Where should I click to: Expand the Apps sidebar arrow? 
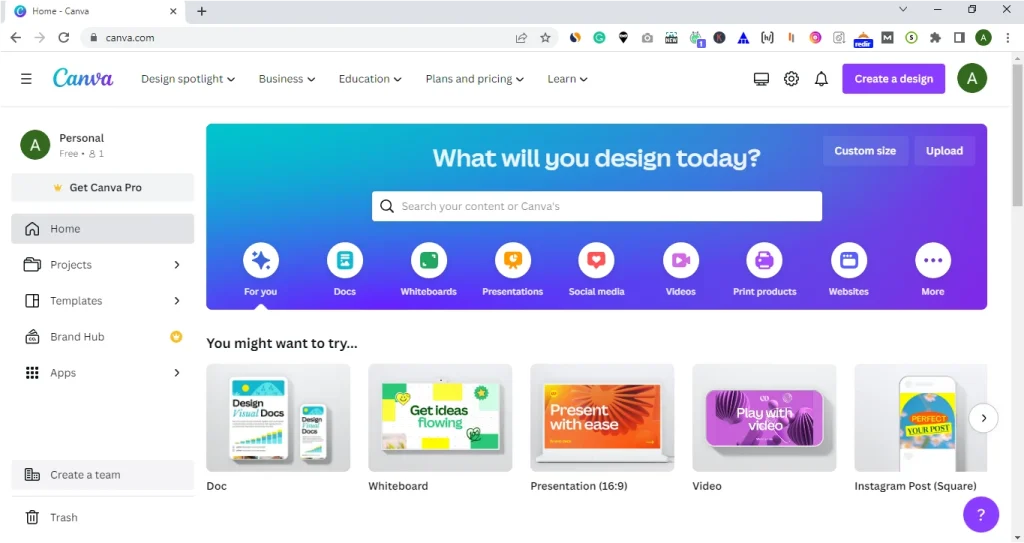point(177,373)
